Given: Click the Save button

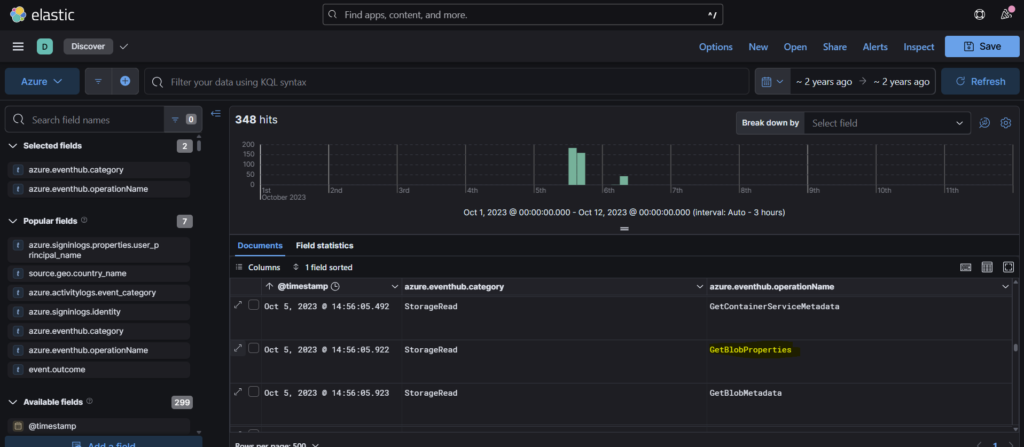Looking at the screenshot, I should point(980,46).
